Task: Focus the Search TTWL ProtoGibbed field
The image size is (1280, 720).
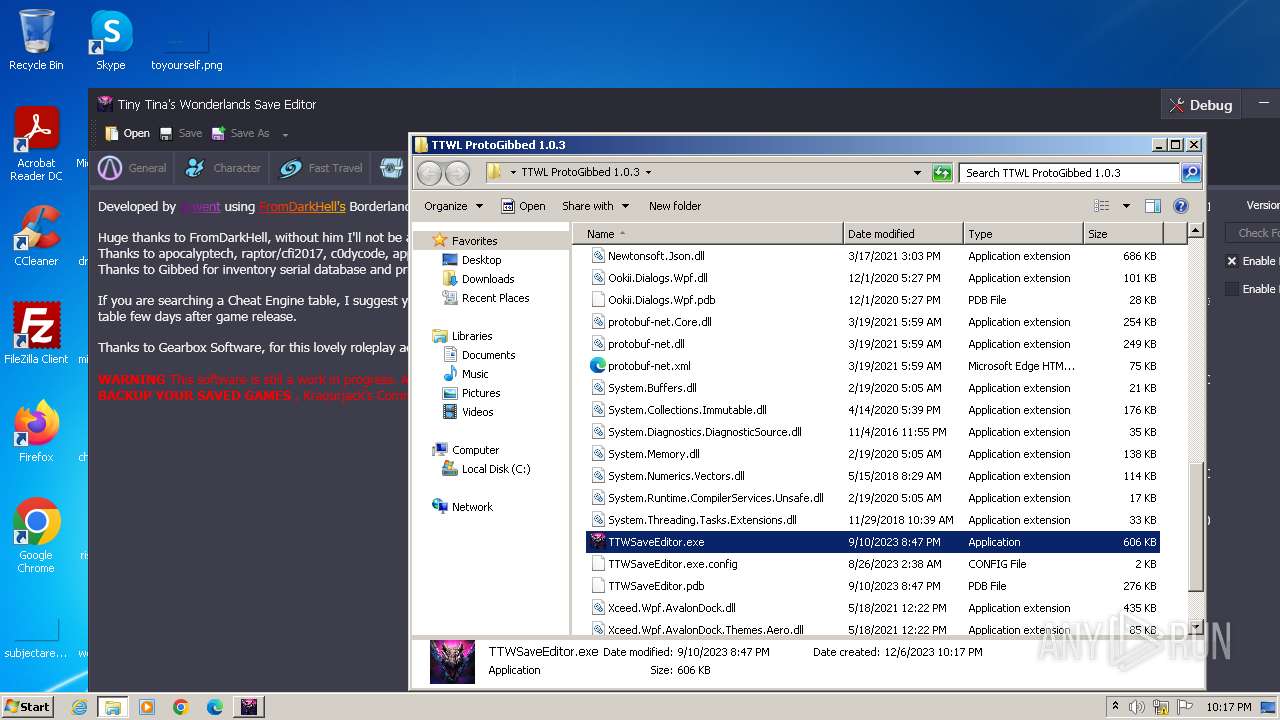Action: (1069, 173)
